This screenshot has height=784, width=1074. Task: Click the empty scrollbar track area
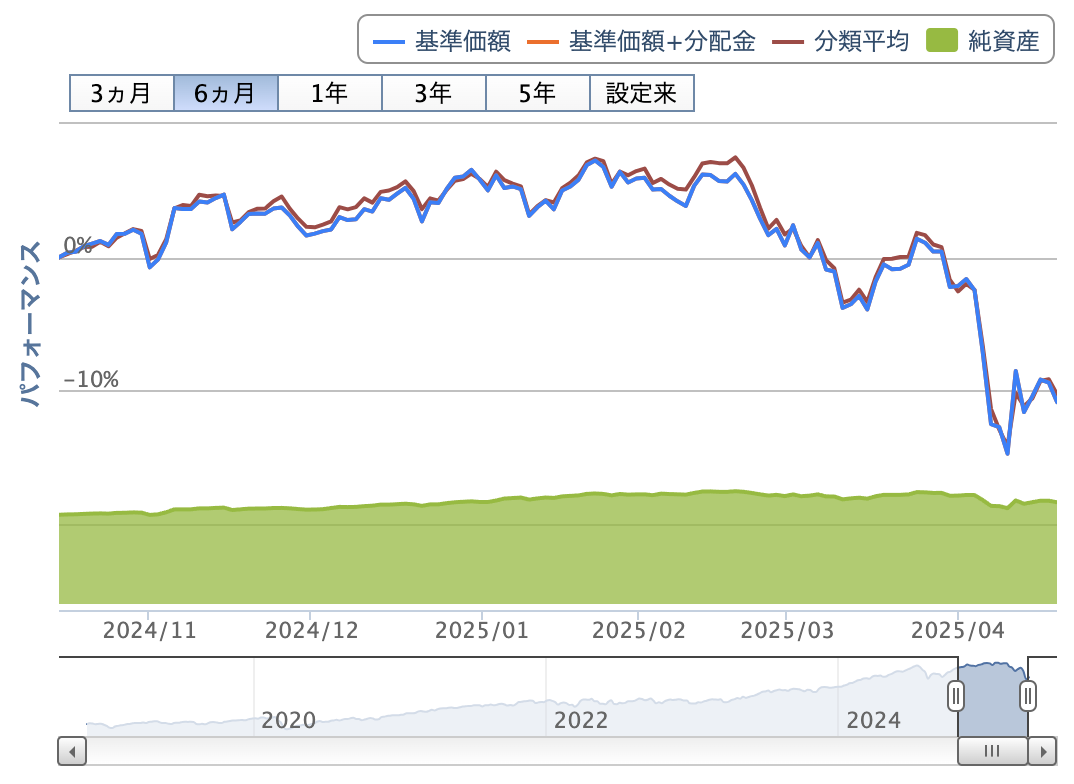click(x=521, y=751)
